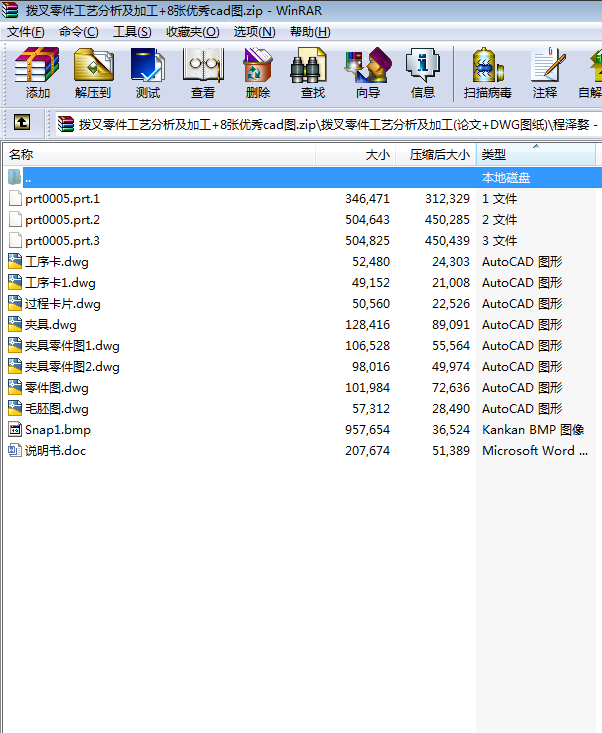This screenshot has width=602, height=733.
Task: Click the 工序卡.dwg AutoCAD icon
Action: pyautogui.click(x=15, y=261)
